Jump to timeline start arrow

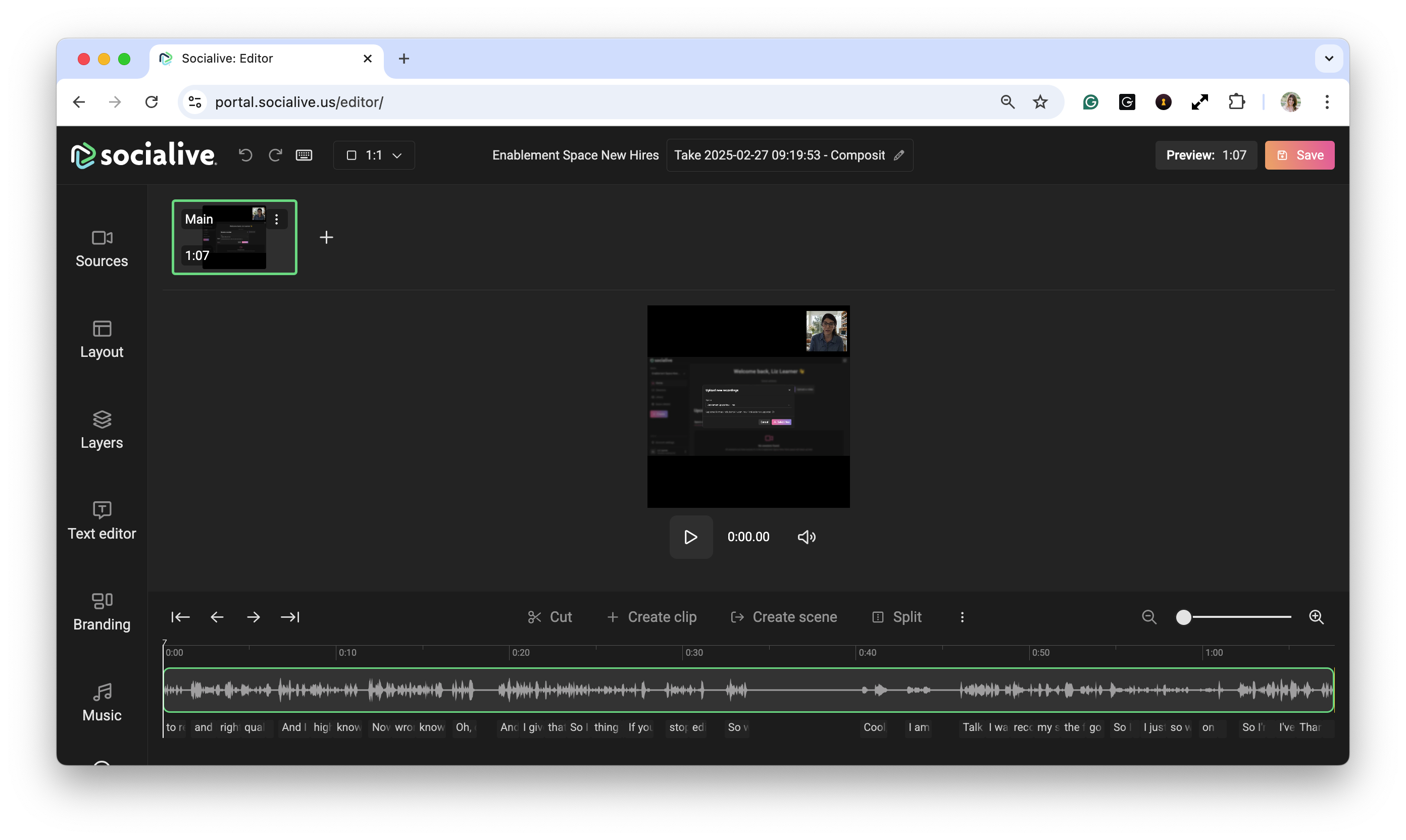click(x=180, y=617)
